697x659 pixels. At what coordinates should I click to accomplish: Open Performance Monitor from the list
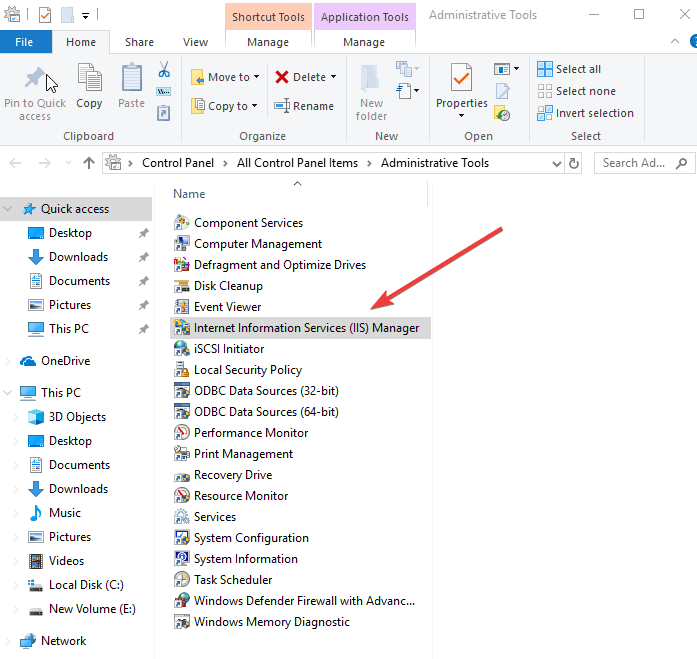pyautogui.click(x=250, y=433)
